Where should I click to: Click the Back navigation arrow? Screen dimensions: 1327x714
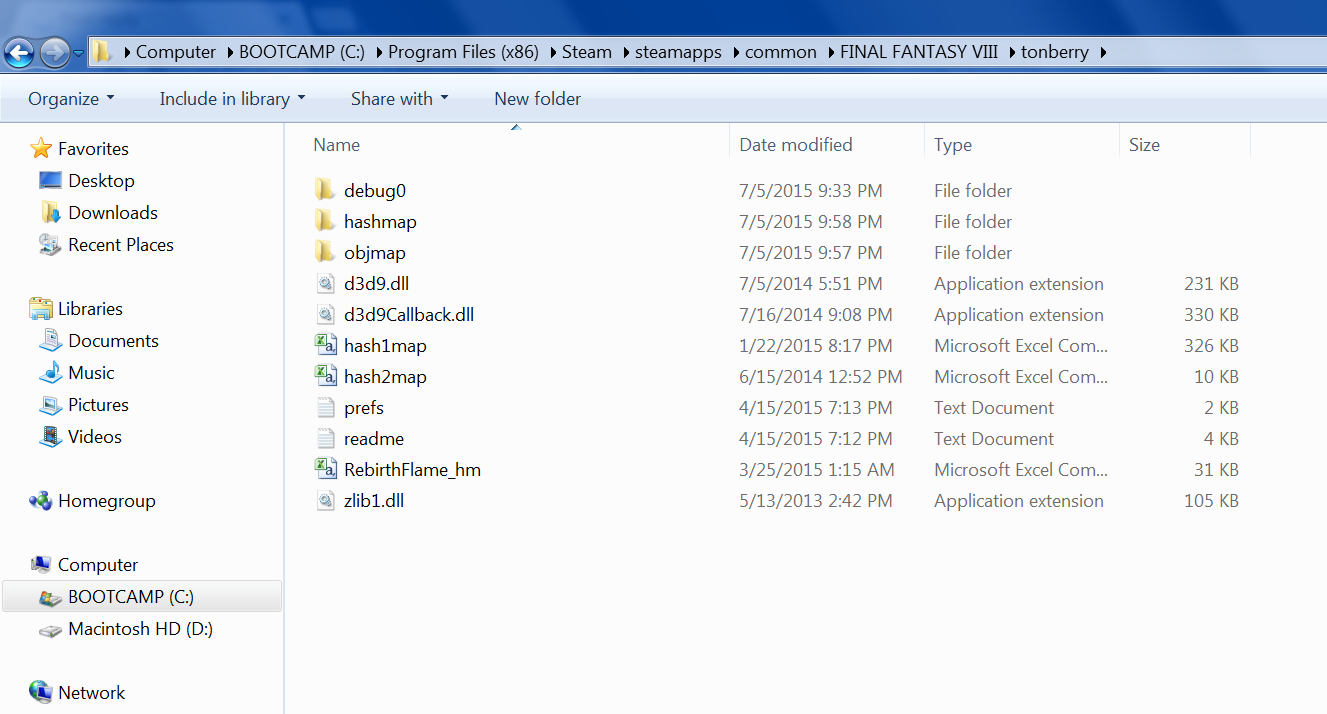point(20,52)
